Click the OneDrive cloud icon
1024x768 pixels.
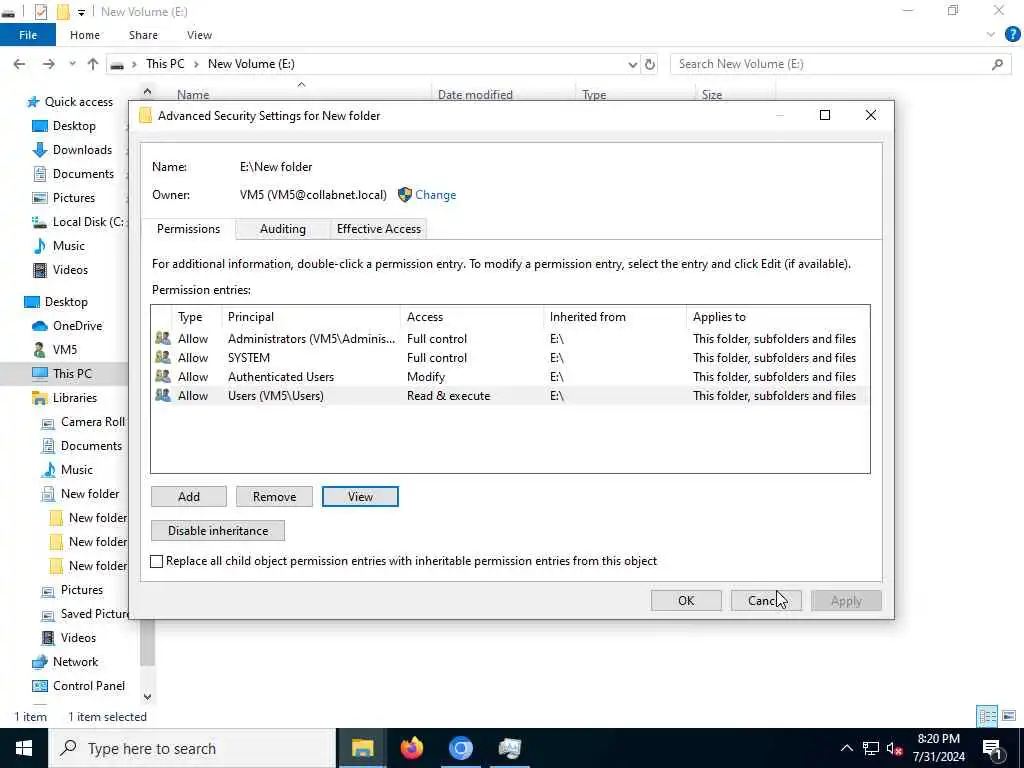pos(40,326)
